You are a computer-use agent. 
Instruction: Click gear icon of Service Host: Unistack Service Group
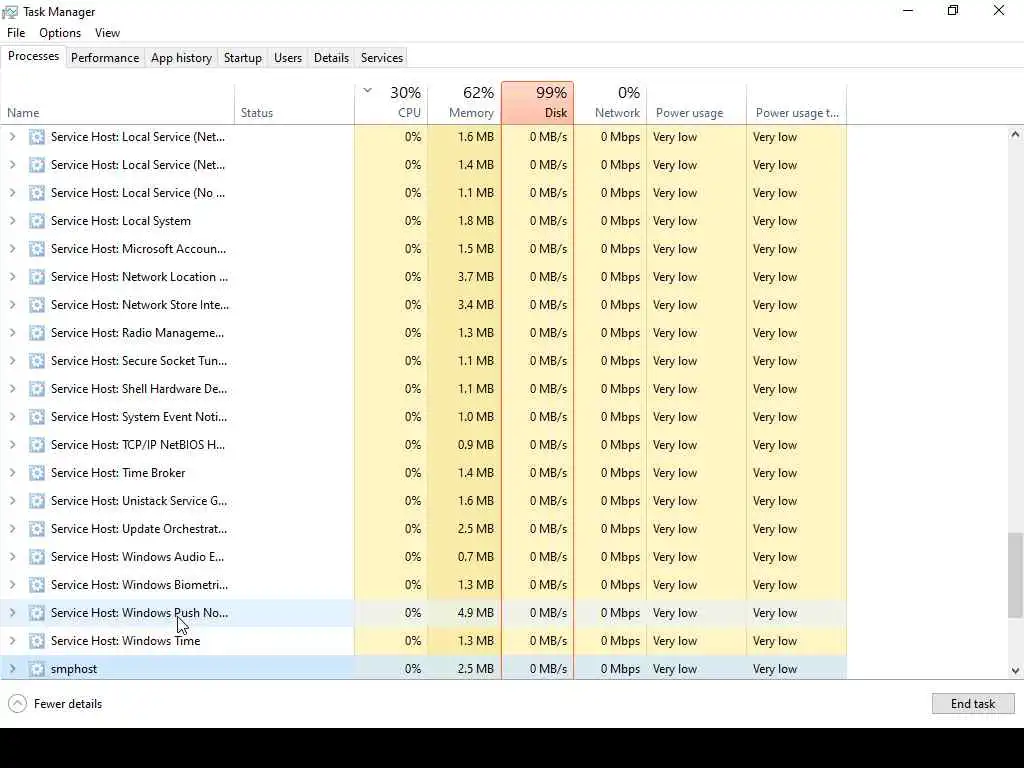[37, 501]
